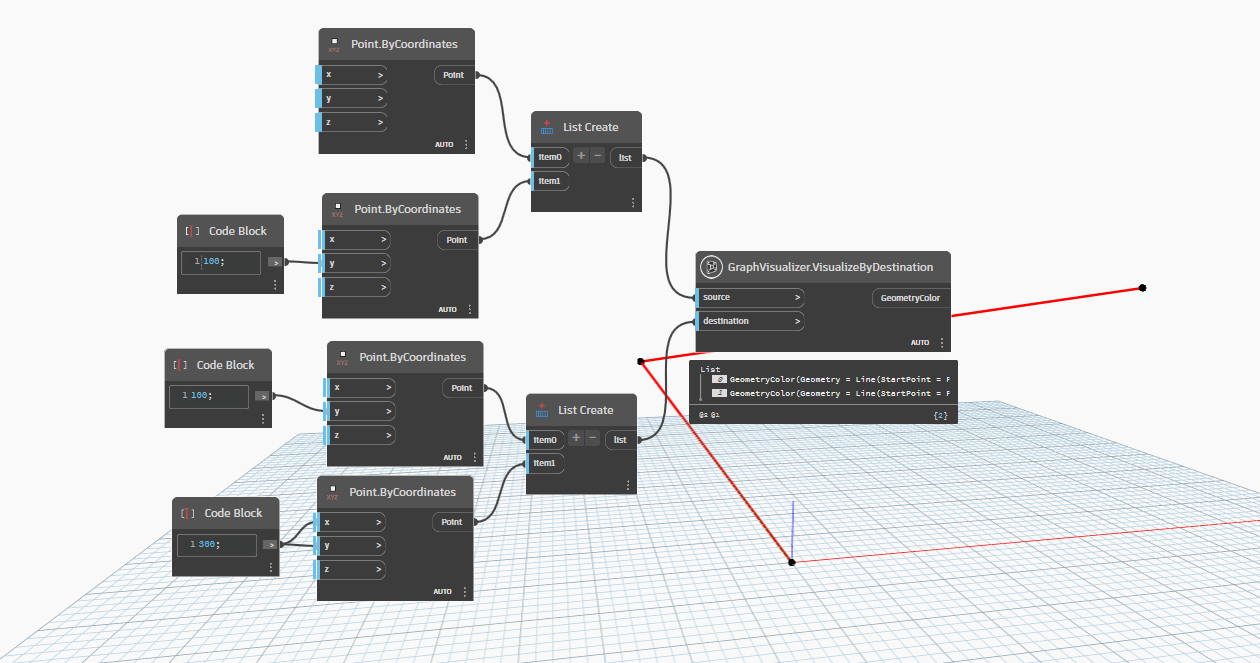Image resolution: width=1260 pixels, height=663 pixels.
Task: Click the lower List Create node icon
Action: 542,410
